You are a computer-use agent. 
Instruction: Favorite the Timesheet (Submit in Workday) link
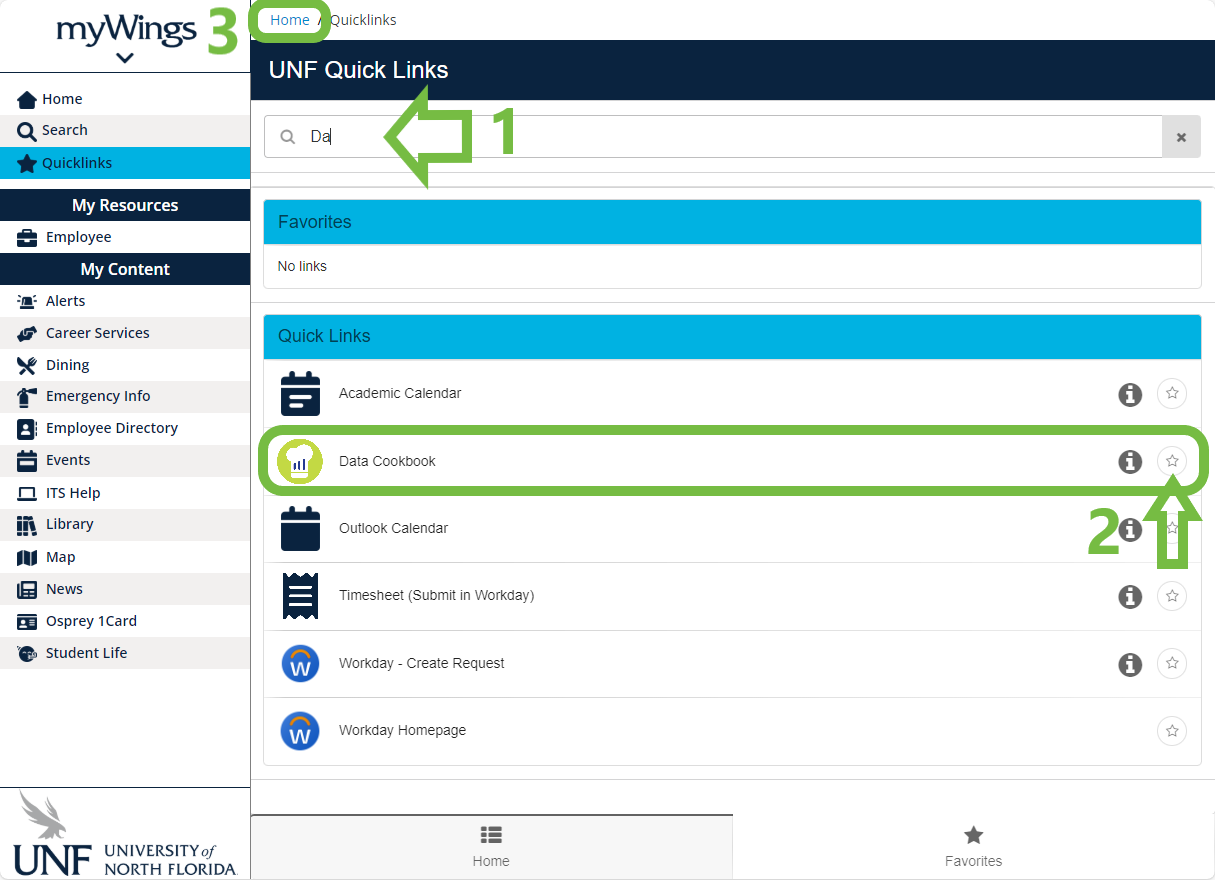coord(1172,596)
